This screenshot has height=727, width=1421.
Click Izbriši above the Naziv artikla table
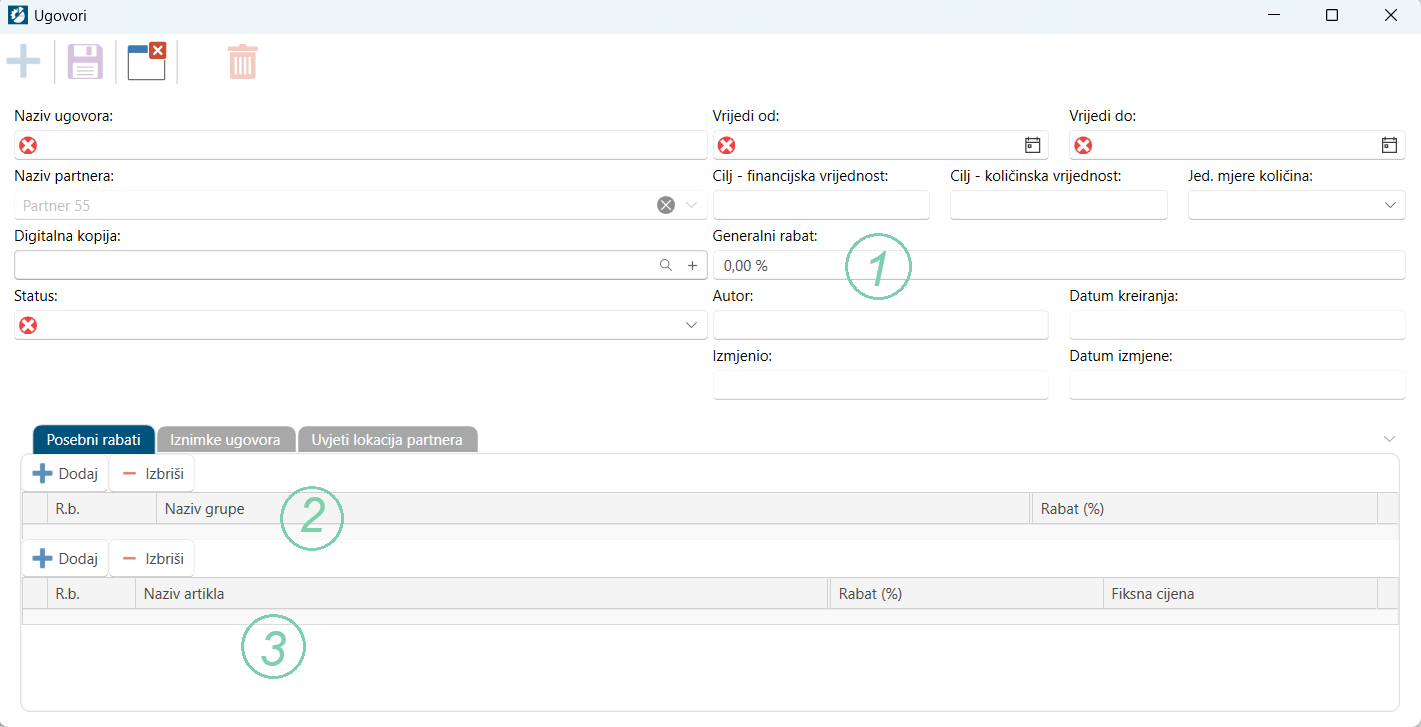152,559
